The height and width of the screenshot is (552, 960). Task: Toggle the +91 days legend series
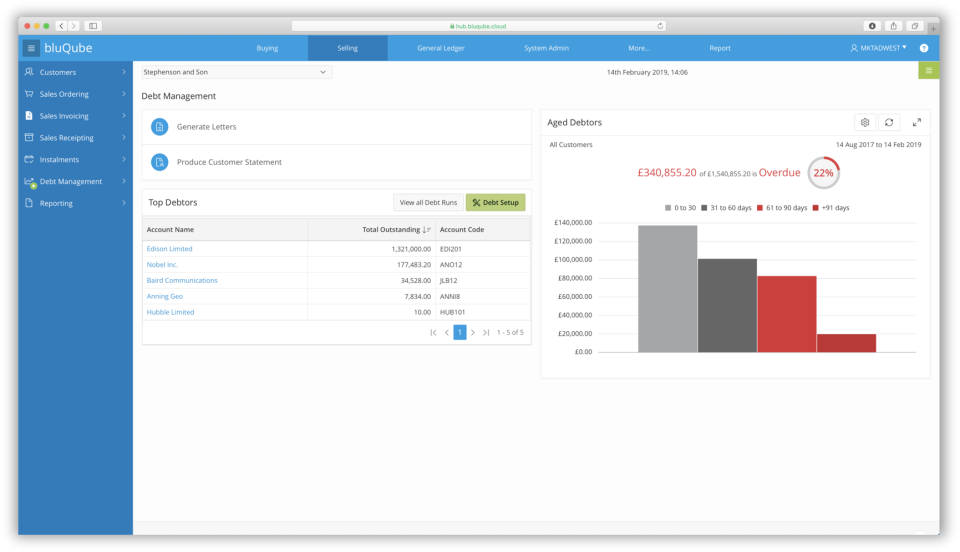(x=831, y=208)
